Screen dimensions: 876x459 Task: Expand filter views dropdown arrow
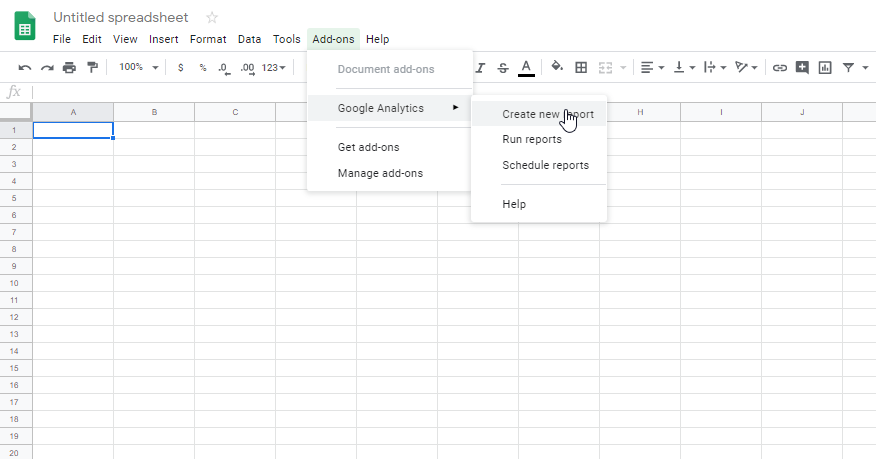[865, 68]
